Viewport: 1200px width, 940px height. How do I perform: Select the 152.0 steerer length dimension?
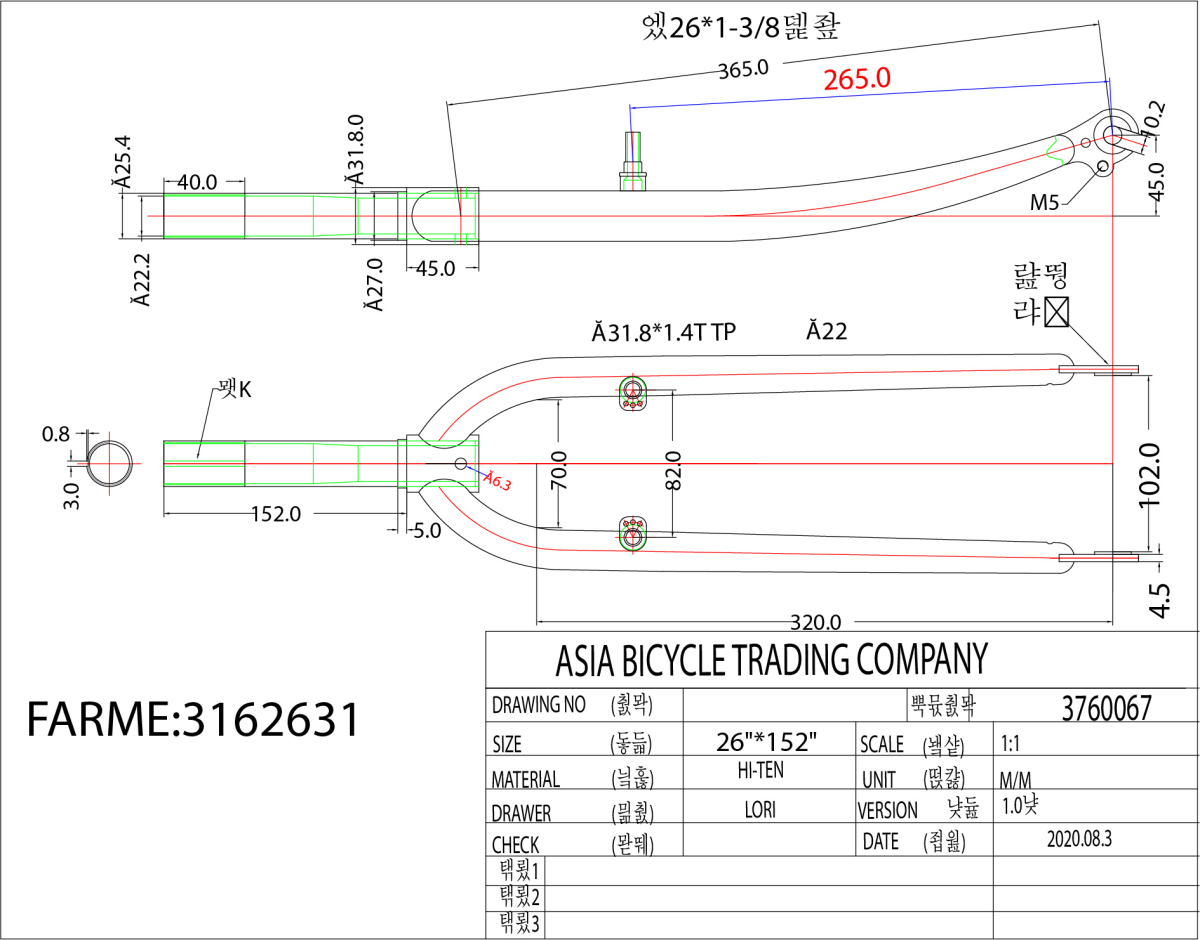coord(275,514)
